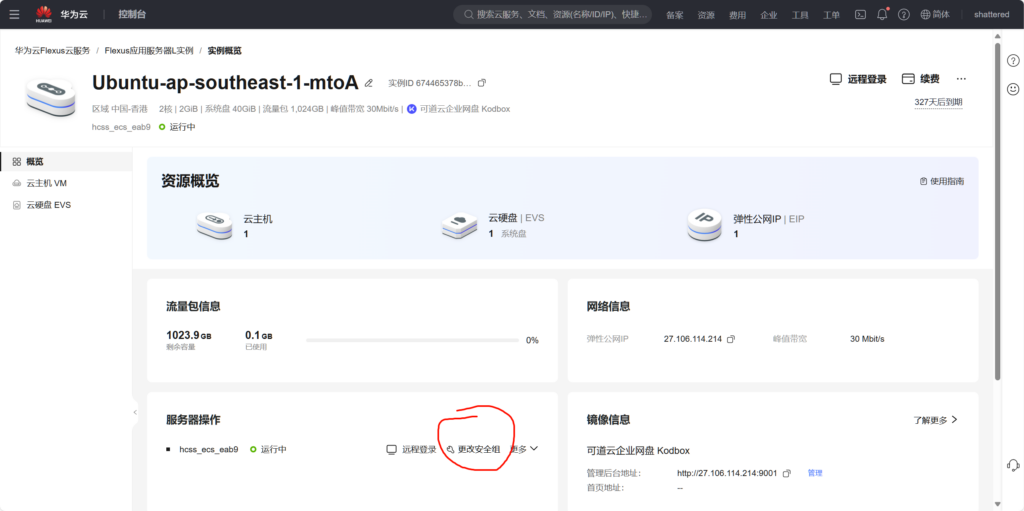
Task: Click the smiley feedback icon on right edge
Action: (1012, 89)
